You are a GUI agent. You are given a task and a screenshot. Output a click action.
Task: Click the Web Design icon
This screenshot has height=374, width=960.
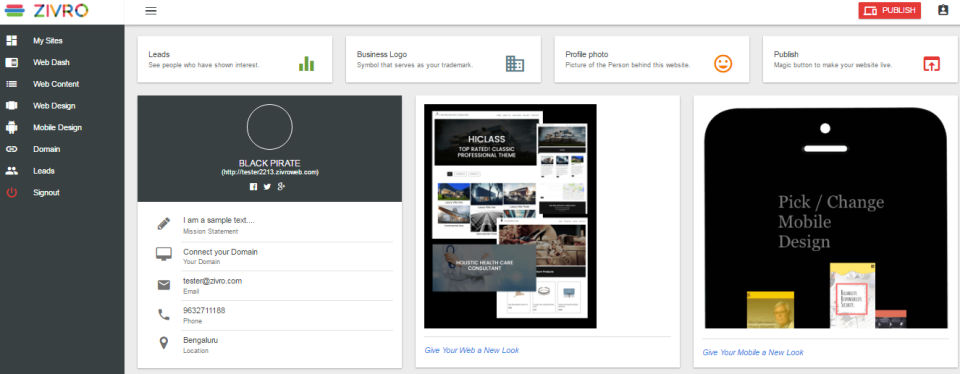coord(12,105)
